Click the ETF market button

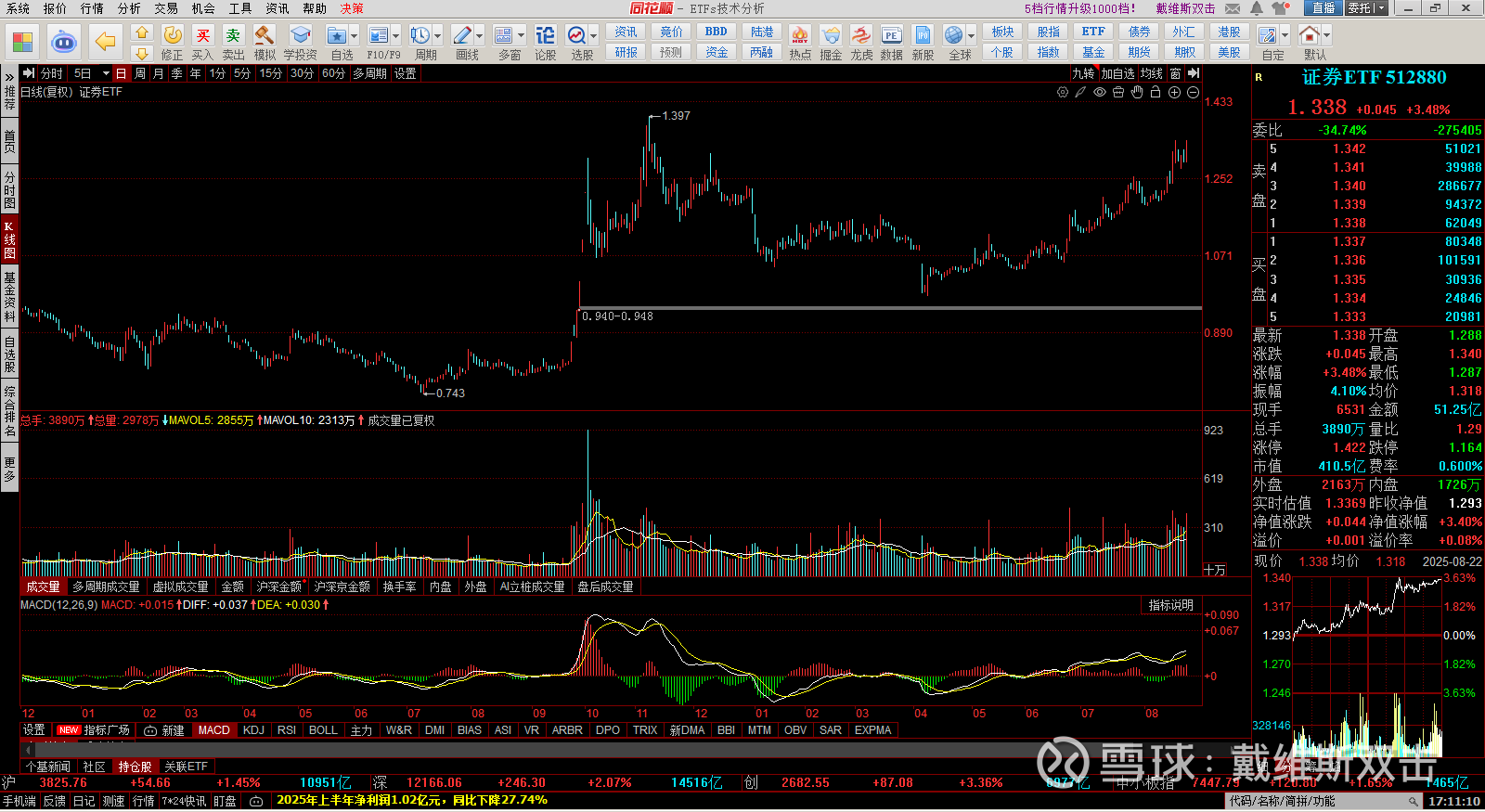(x=1093, y=32)
